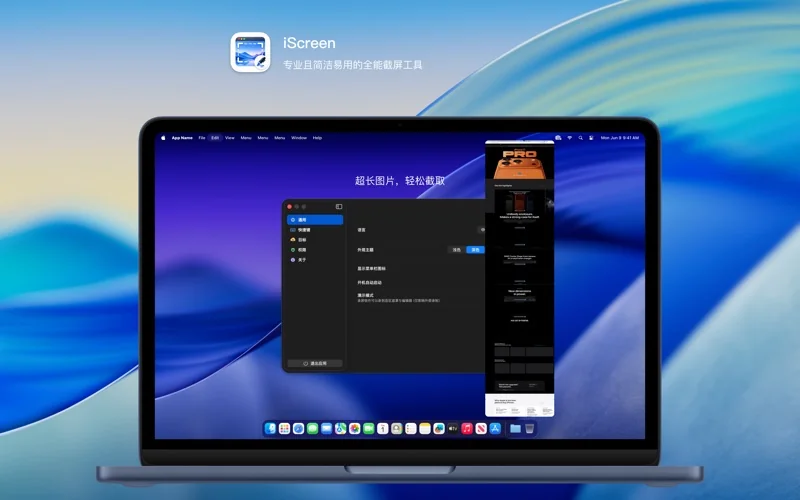800x500 pixels.
Task: Choose the 浅色 light theme option
Action: 457,250
